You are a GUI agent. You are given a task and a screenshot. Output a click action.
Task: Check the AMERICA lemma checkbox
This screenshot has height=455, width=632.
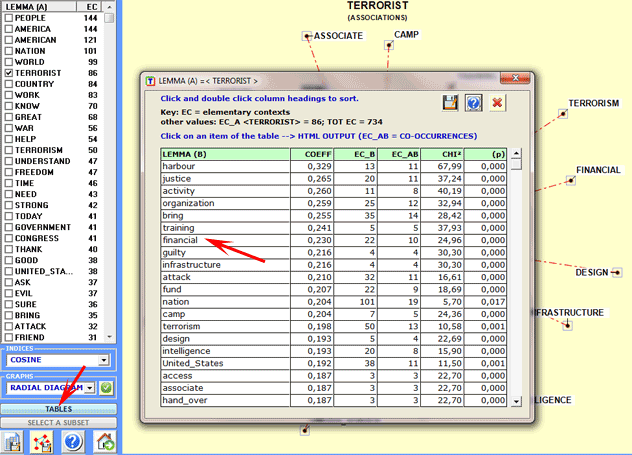click(8, 29)
